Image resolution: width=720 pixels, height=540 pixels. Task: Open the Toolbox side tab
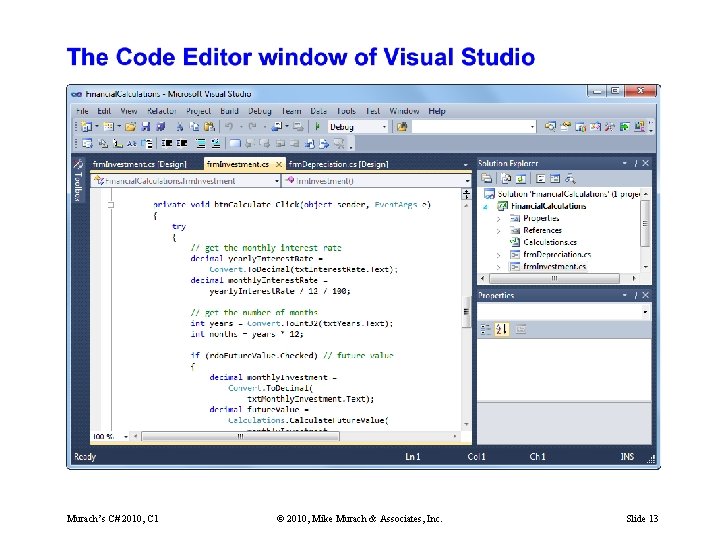point(78,181)
